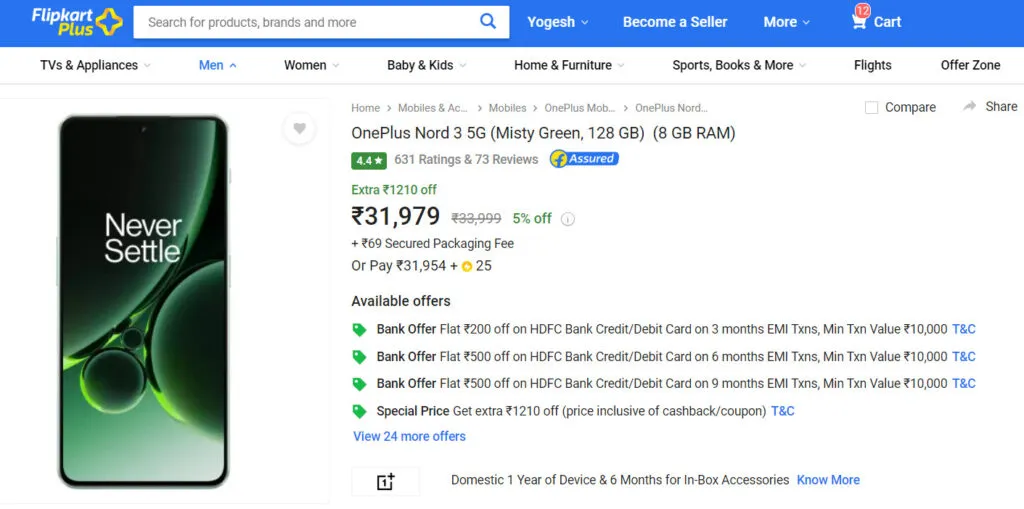Go to OnePlus Nord... breadcrumb
1024x509 pixels.
point(671,108)
